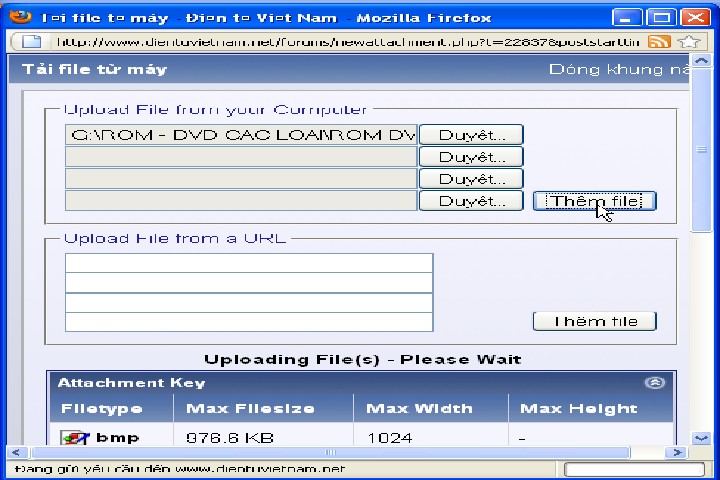Click the second Duyệt browse button
The height and width of the screenshot is (480, 720).
(x=471, y=157)
